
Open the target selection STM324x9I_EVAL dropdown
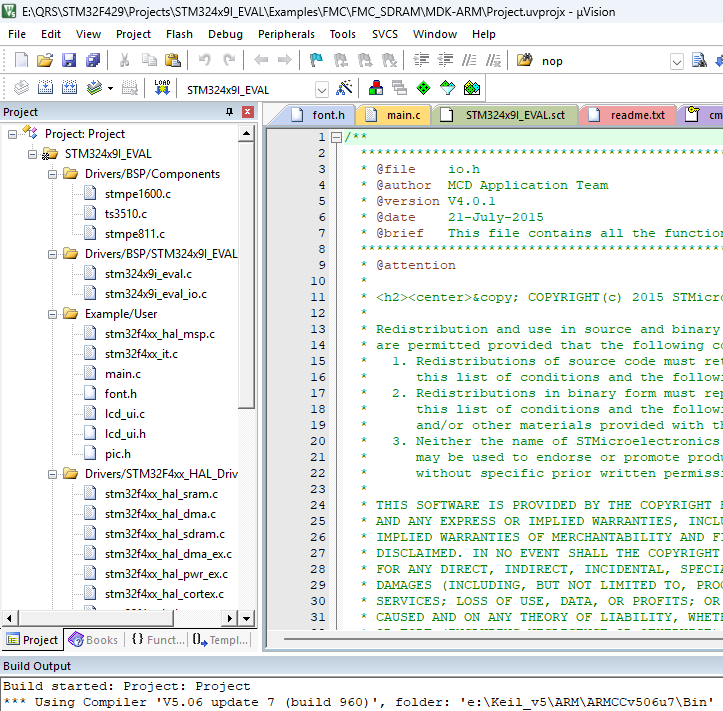tap(321, 89)
